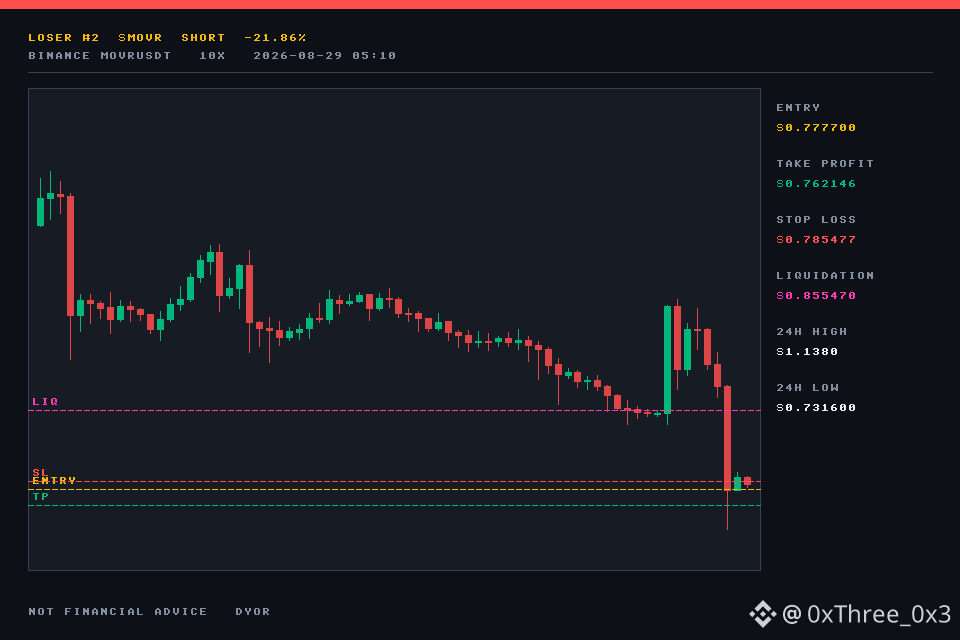Click the "$MOVR" ticker label

(x=140, y=37)
